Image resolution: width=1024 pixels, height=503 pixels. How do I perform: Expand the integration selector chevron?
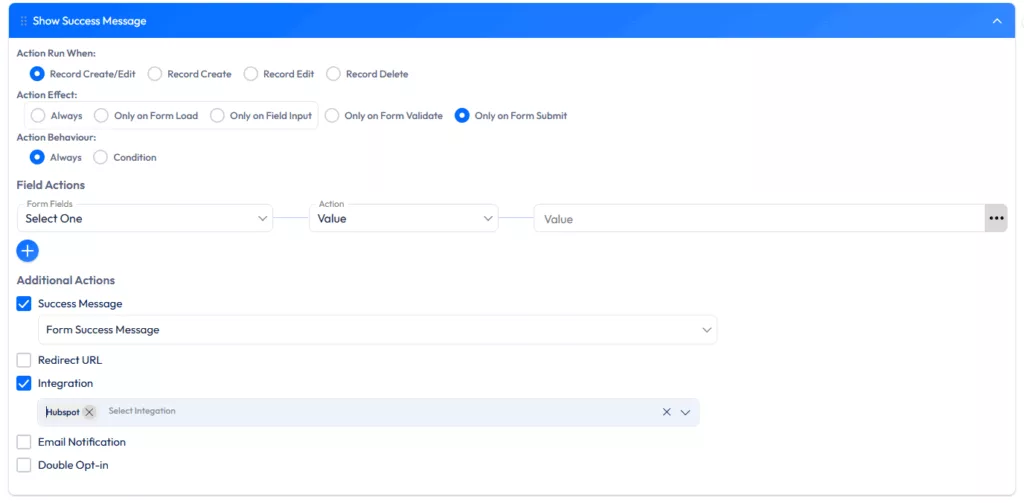click(686, 412)
